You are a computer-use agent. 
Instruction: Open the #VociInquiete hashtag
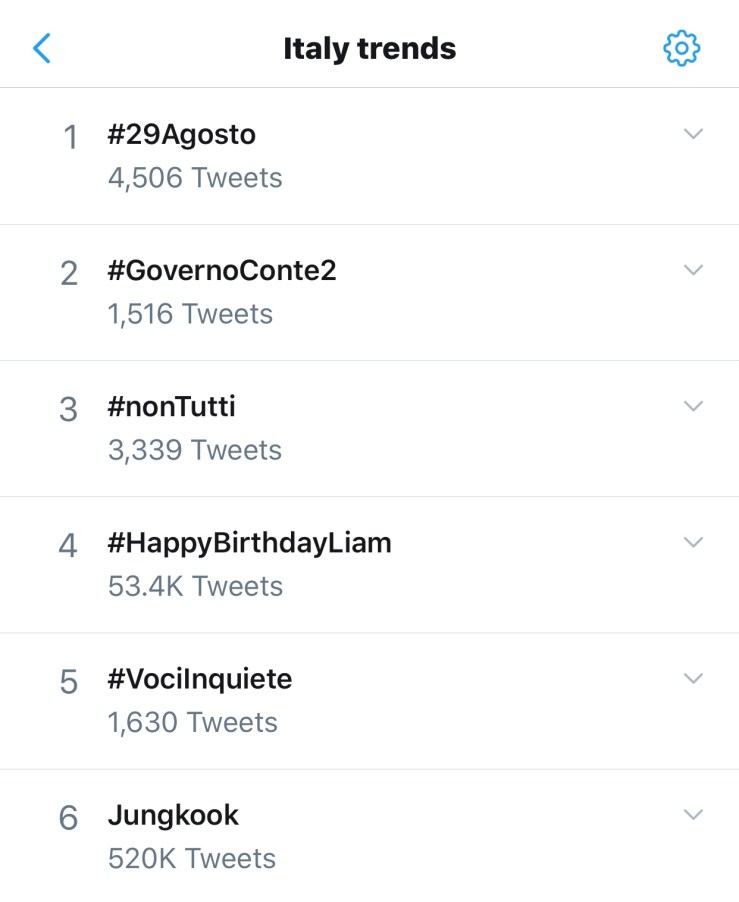point(199,679)
